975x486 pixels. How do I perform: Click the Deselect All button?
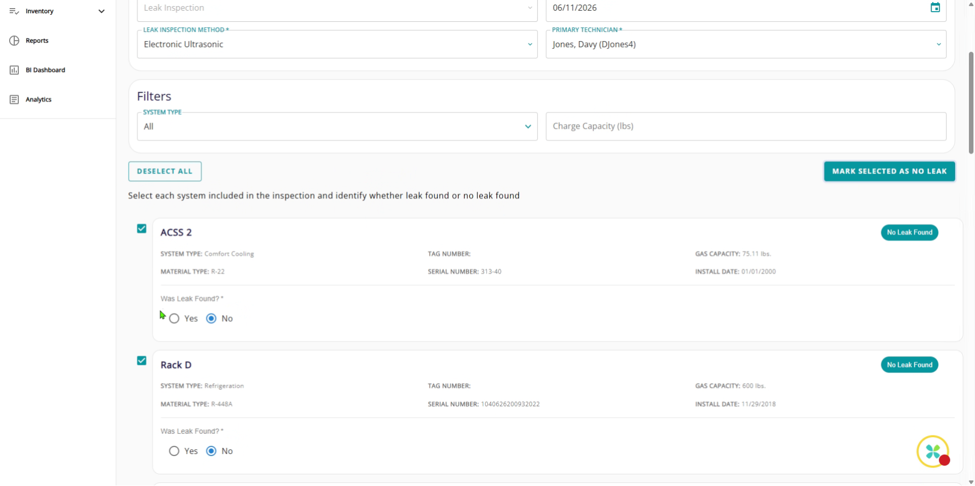[x=165, y=172]
